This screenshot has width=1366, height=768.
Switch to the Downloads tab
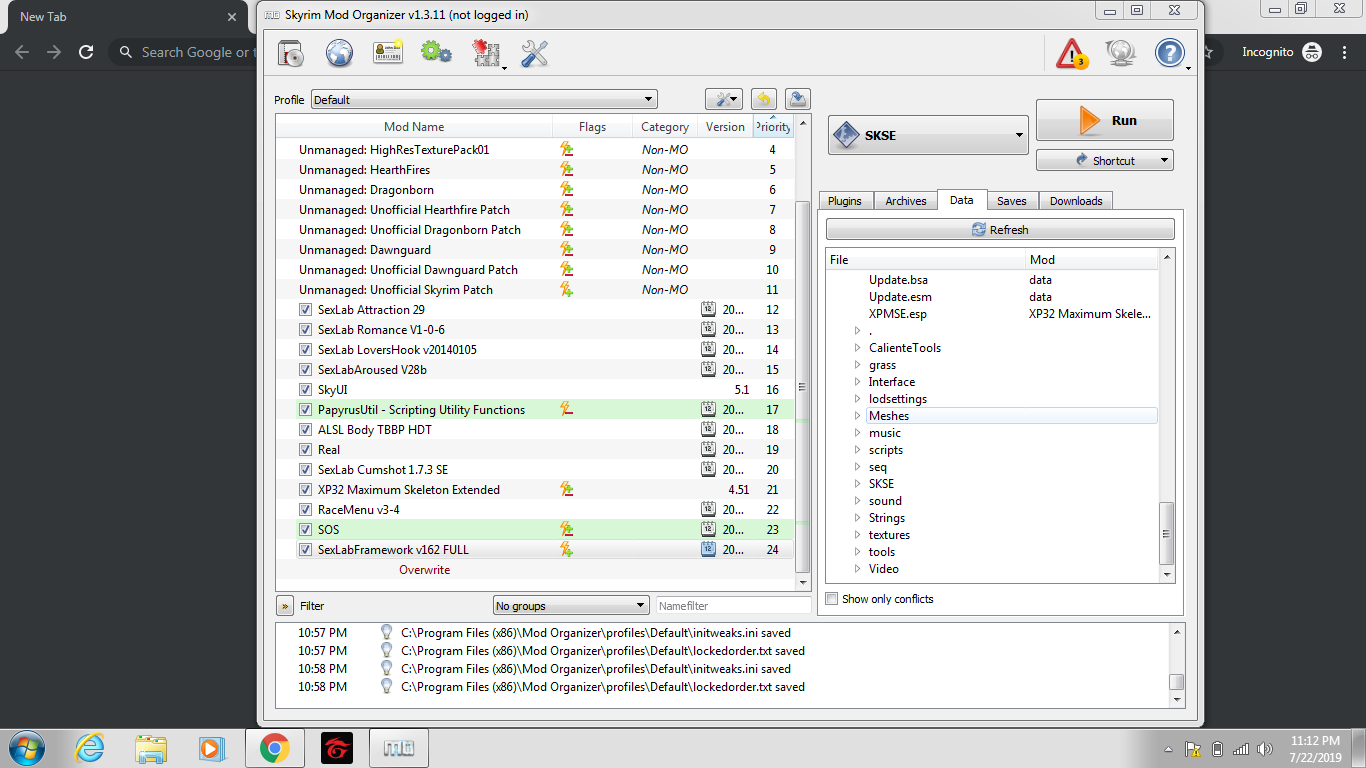(1075, 200)
